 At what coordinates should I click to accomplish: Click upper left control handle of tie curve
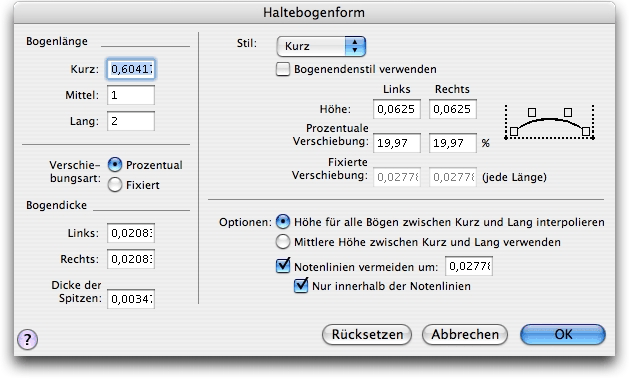click(532, 112)
